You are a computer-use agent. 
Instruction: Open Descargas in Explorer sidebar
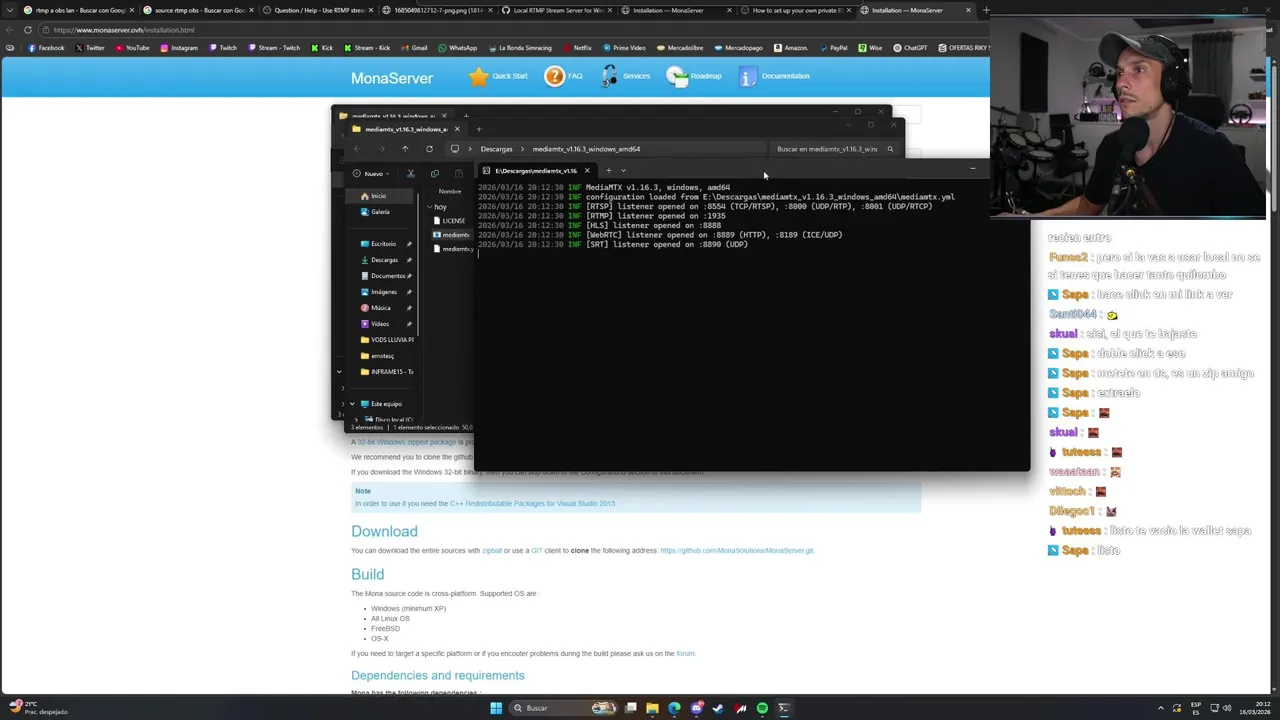pos(384,260)
